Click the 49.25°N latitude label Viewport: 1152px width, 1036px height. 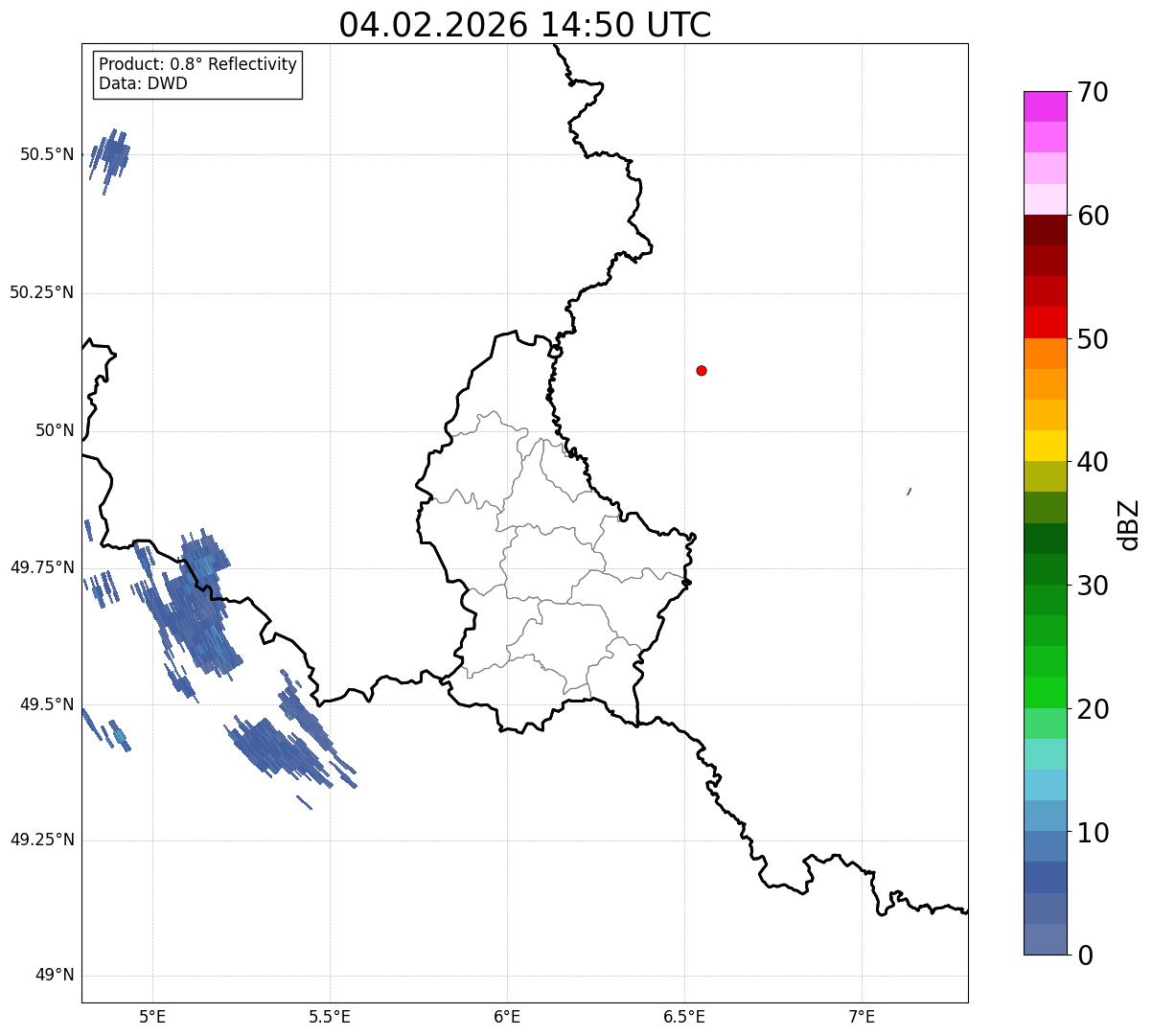point(41,840)
